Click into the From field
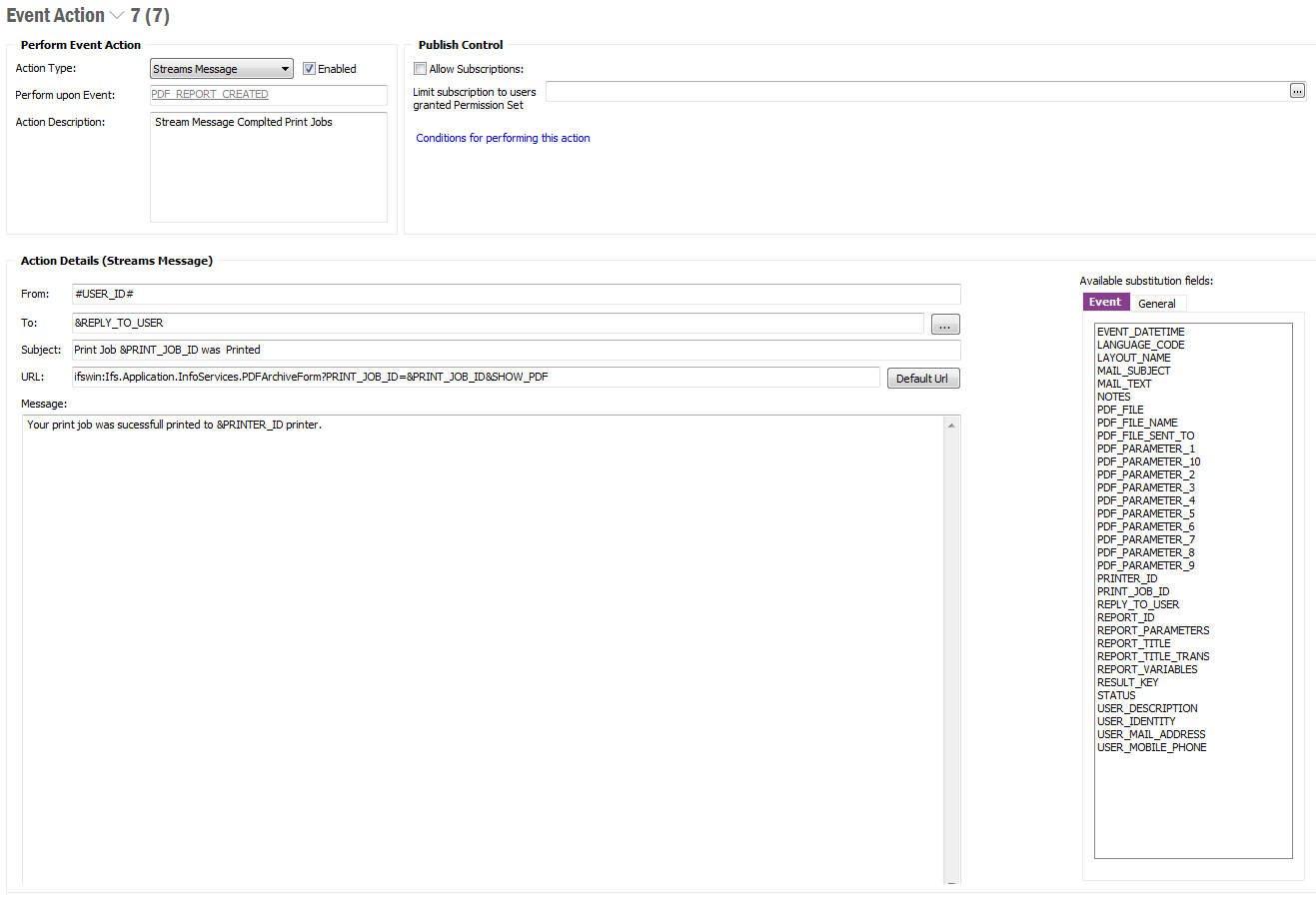The image size is (1316, 901). [515, 294]
